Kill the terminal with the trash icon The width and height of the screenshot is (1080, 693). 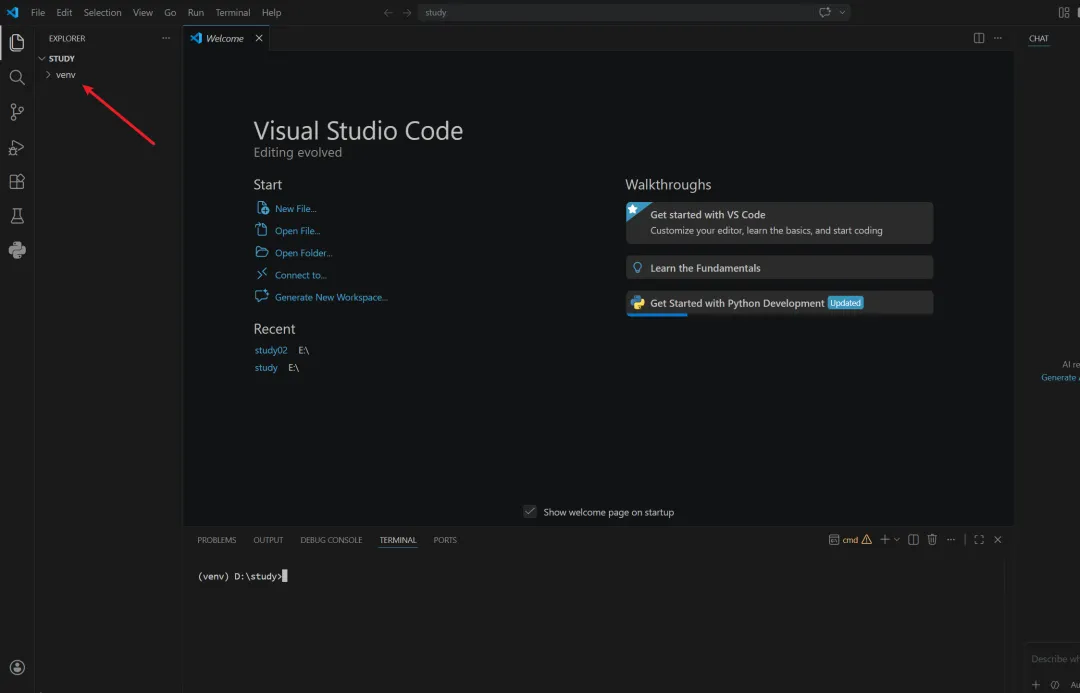coord(932,540)
